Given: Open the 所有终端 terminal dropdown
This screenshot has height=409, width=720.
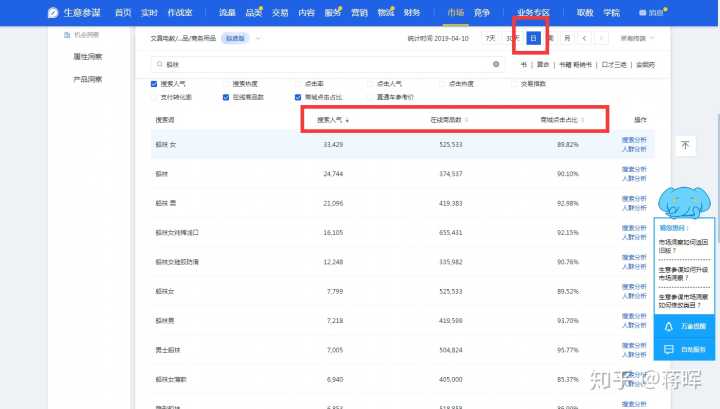Looking at the screenshot, I should pyautogui.click(x=640, y=38).
